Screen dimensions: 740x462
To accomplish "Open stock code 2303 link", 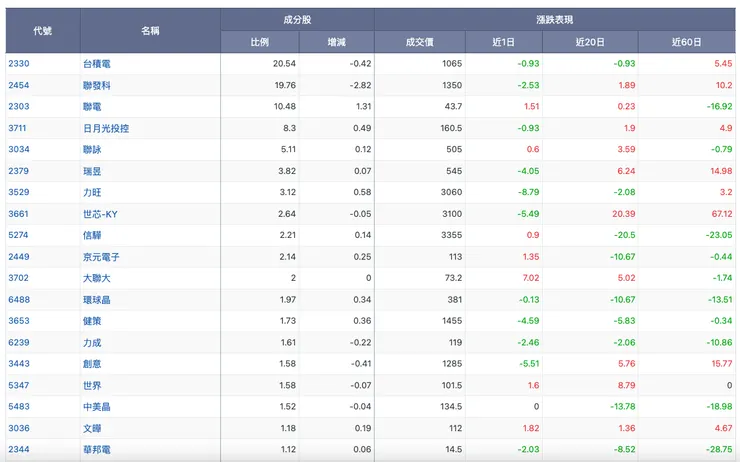I will pyautogui.click(x=19, y=107).
